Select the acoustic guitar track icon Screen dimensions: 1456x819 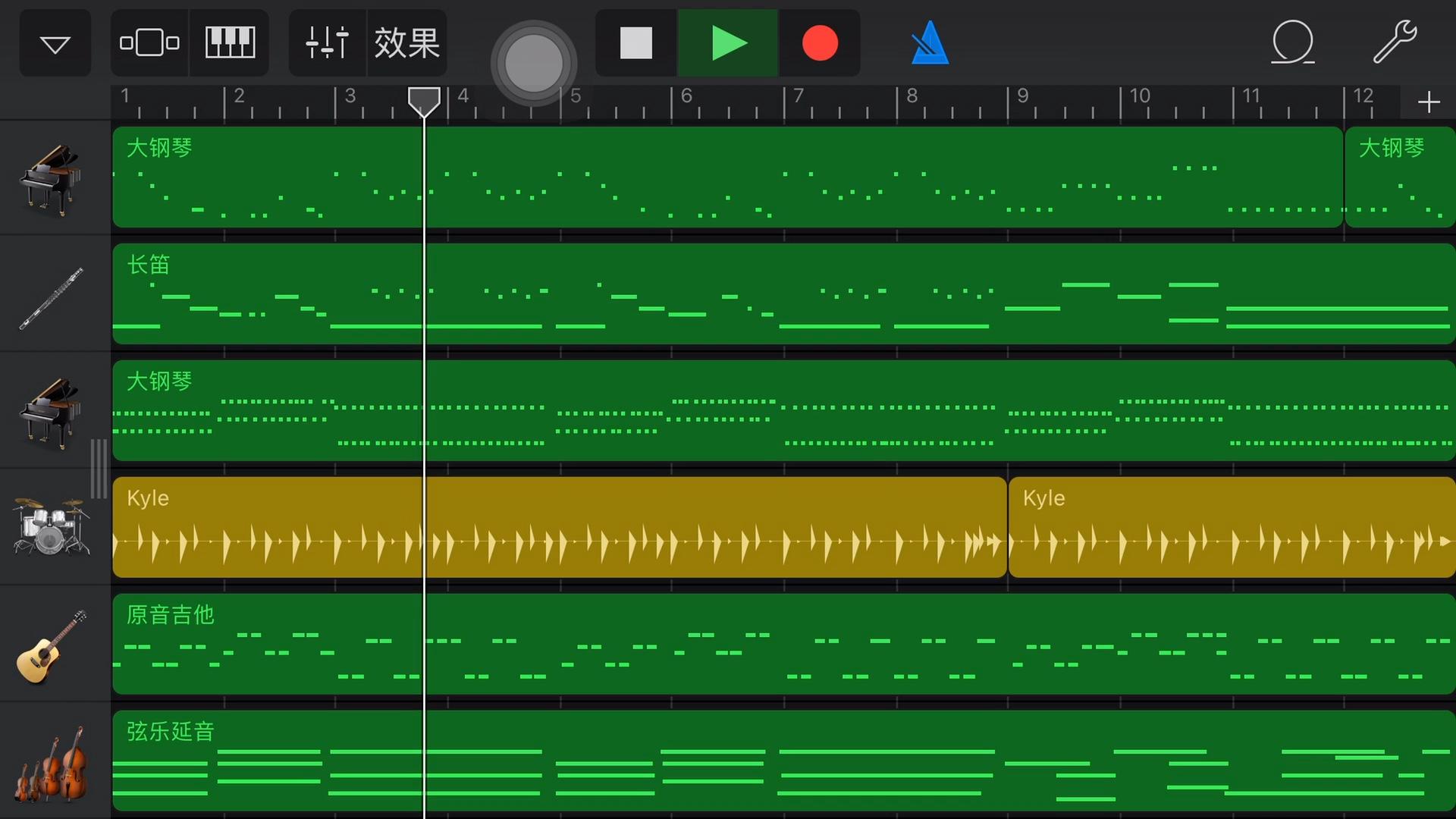click(52, 646)
